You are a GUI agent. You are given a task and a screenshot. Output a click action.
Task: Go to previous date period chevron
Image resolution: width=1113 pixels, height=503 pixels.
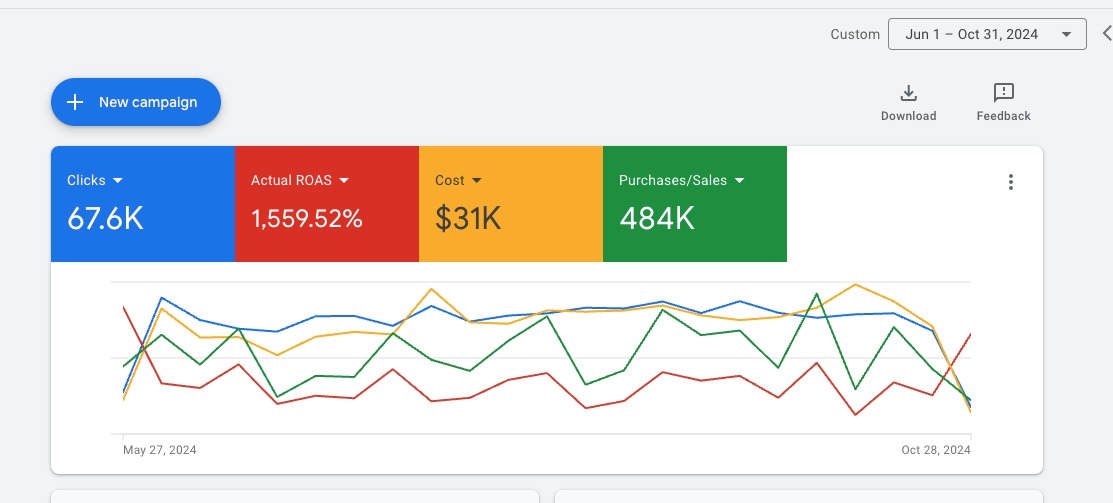coord(1106,33)
